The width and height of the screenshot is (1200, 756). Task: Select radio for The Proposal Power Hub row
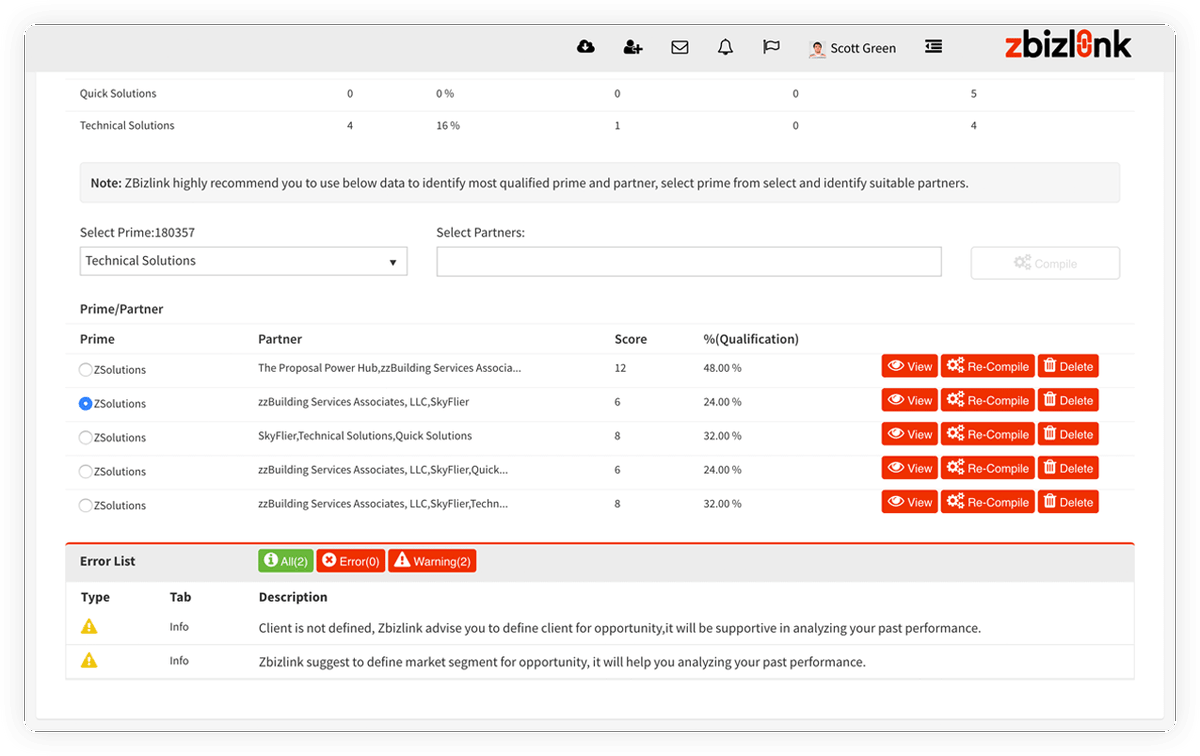pos(86,370)
